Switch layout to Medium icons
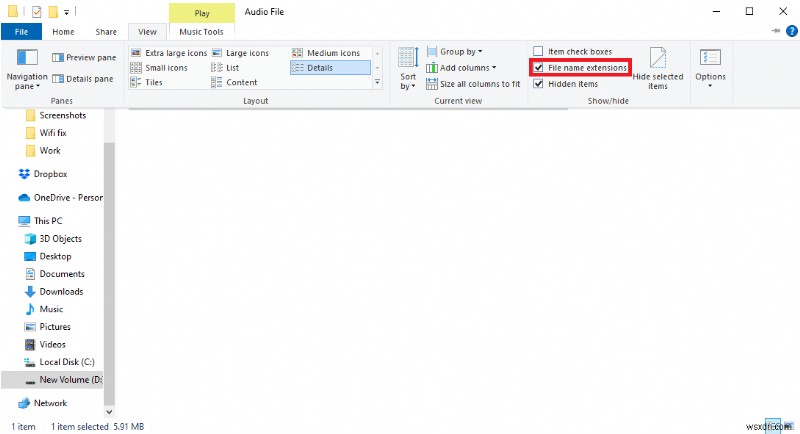Screen dimensions: 800x434 click(326, 53)
